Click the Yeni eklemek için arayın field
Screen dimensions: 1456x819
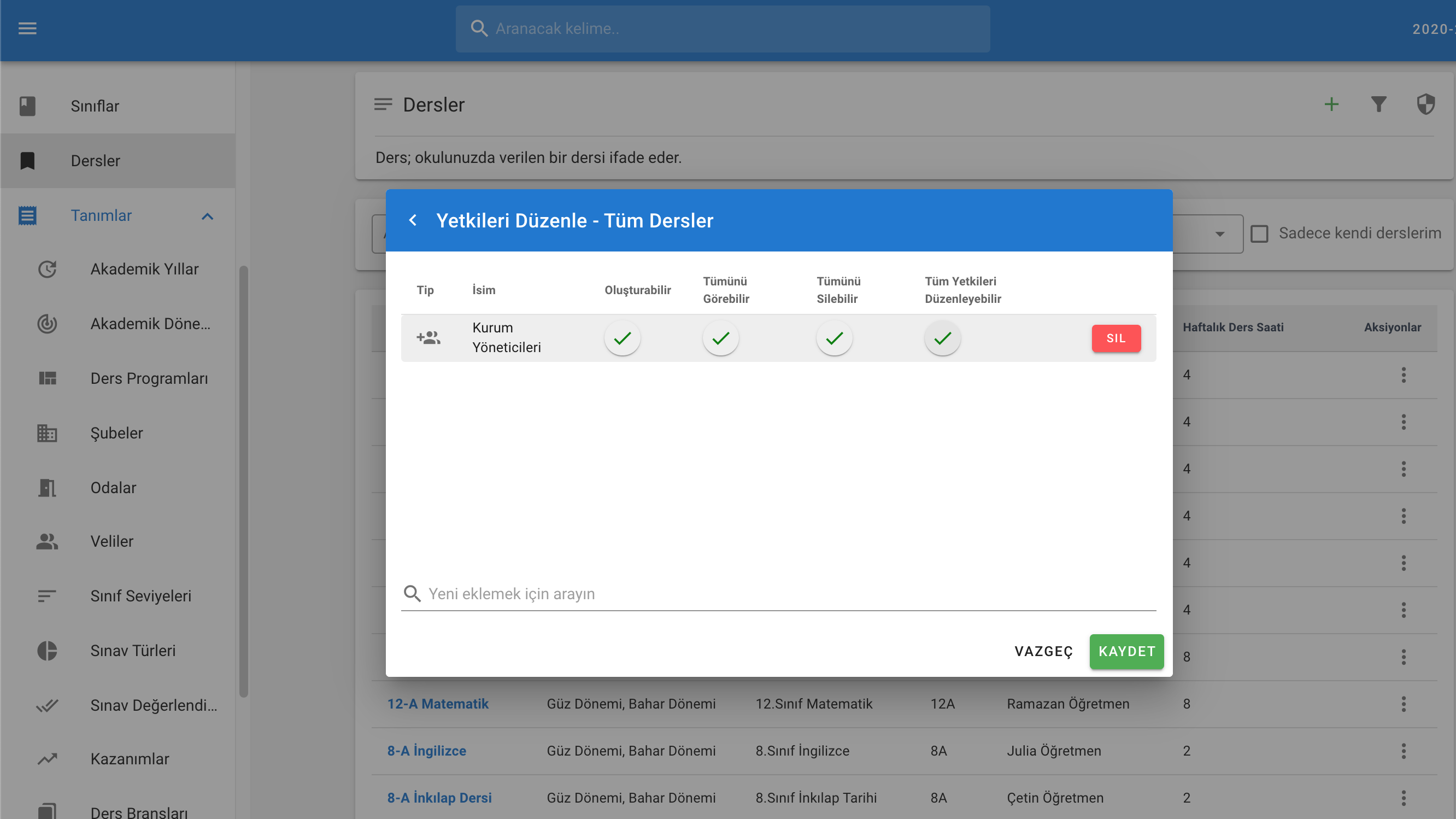(x=778, y=594)
